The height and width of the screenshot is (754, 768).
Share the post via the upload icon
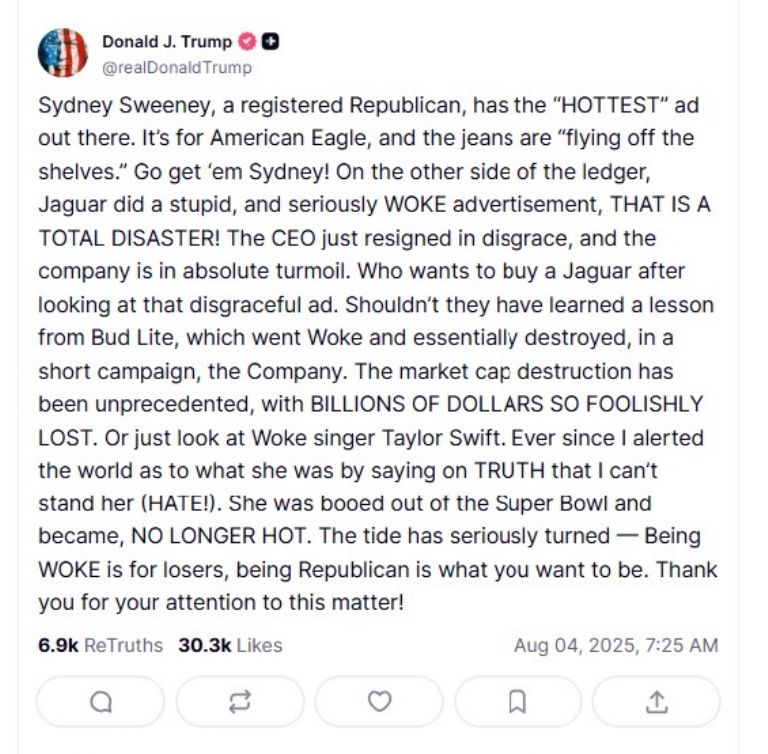click(x=656, y=702)
